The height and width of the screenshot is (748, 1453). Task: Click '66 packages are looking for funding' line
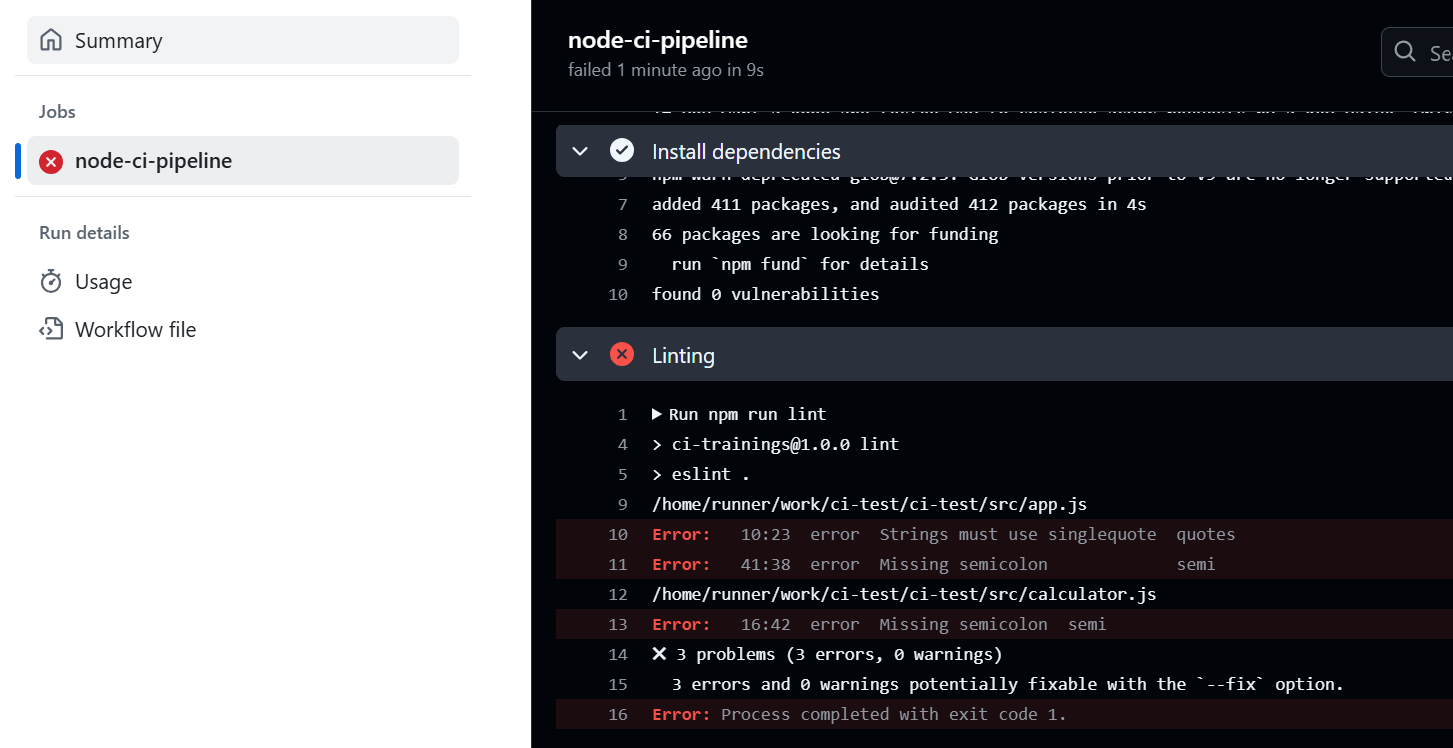click(x=825, y=234)
